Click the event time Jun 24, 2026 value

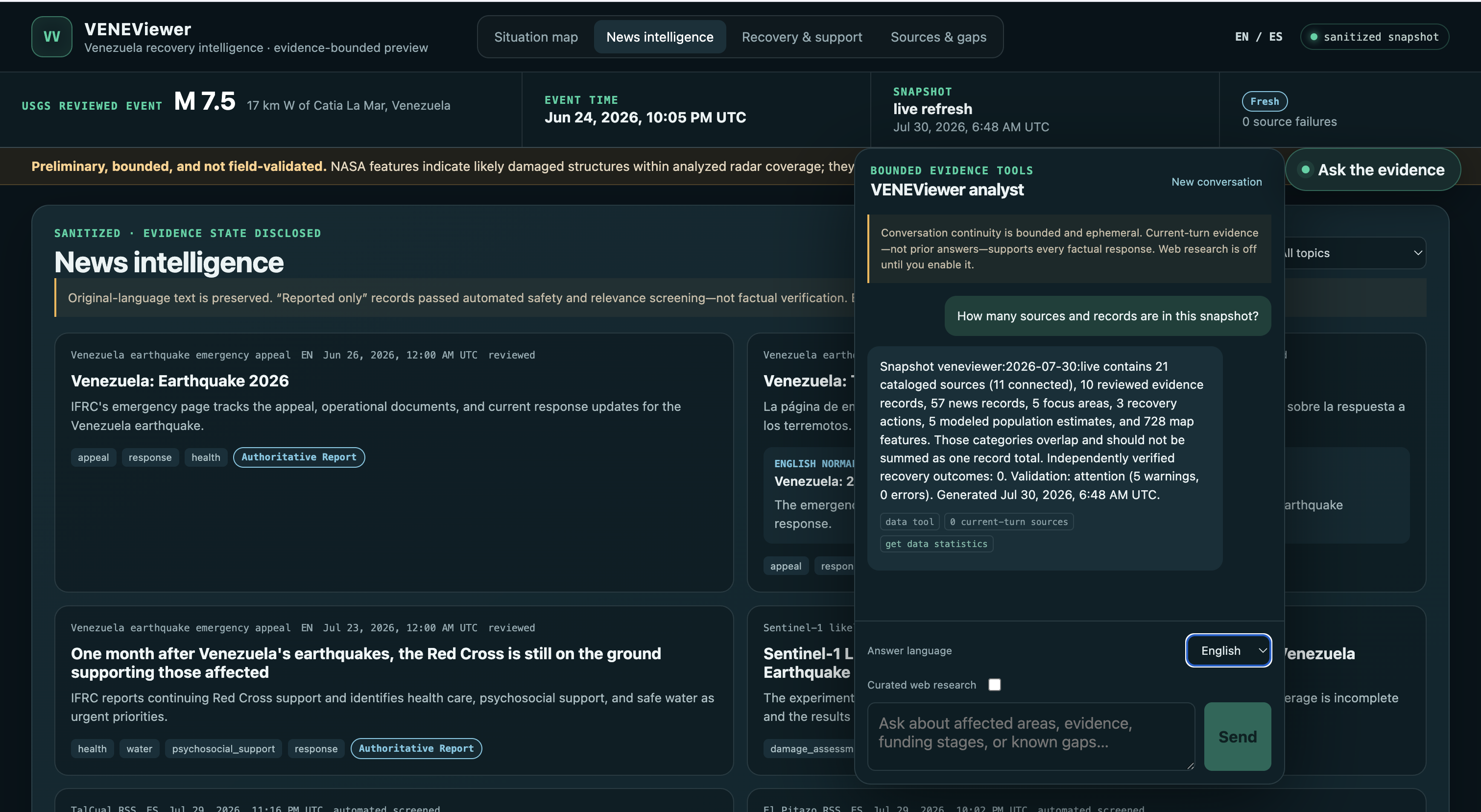645,118
